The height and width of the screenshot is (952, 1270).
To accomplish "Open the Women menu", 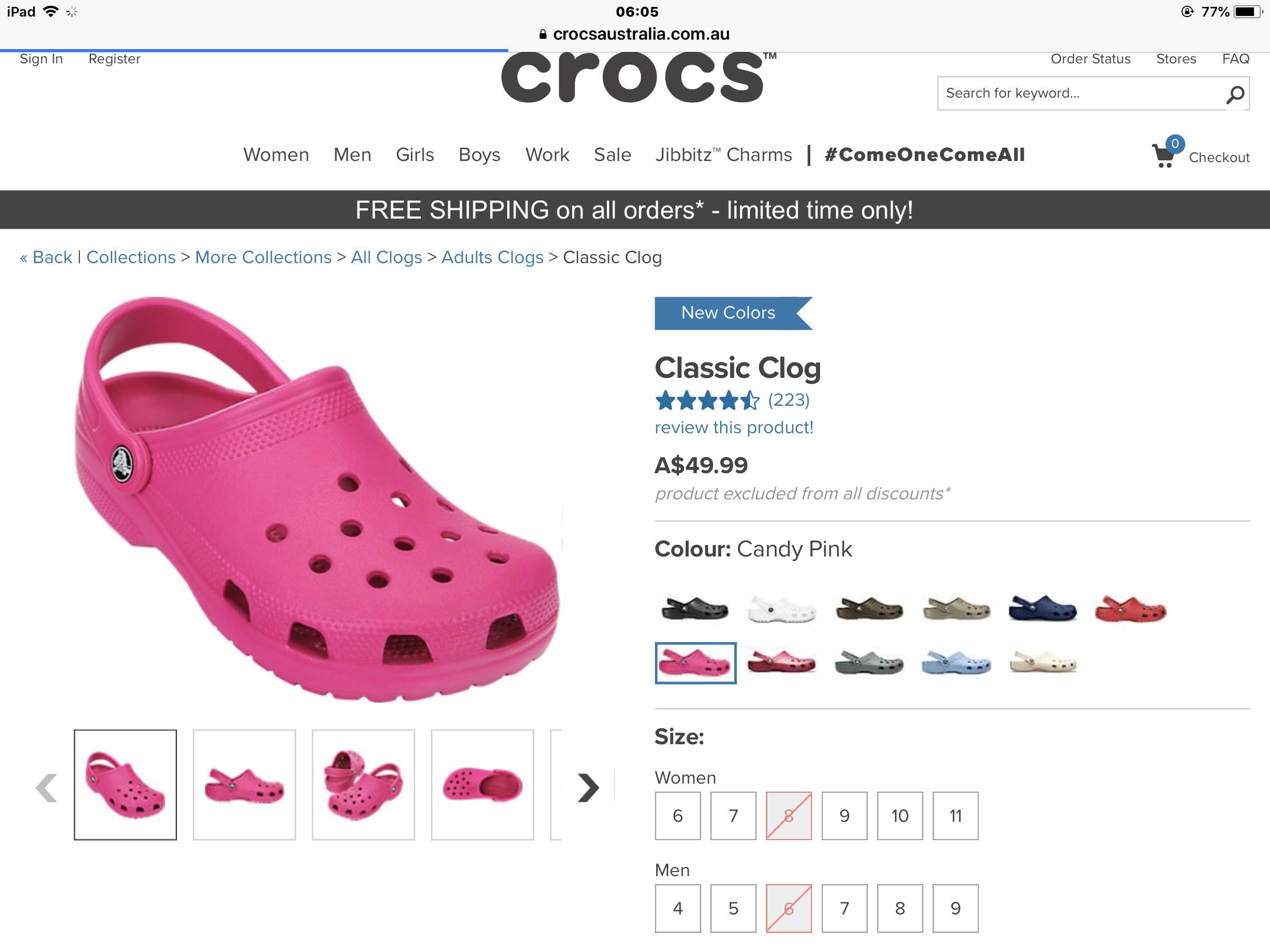I will coord(276,155).
